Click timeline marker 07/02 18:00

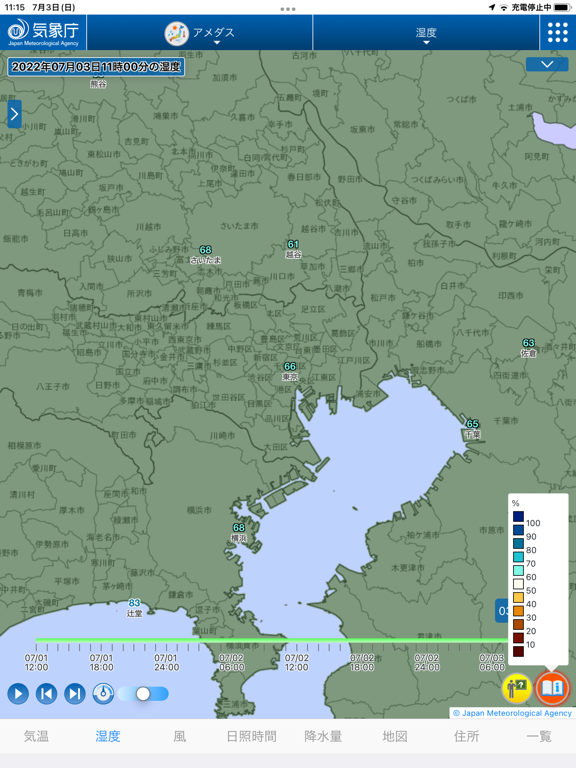(362, 662)
